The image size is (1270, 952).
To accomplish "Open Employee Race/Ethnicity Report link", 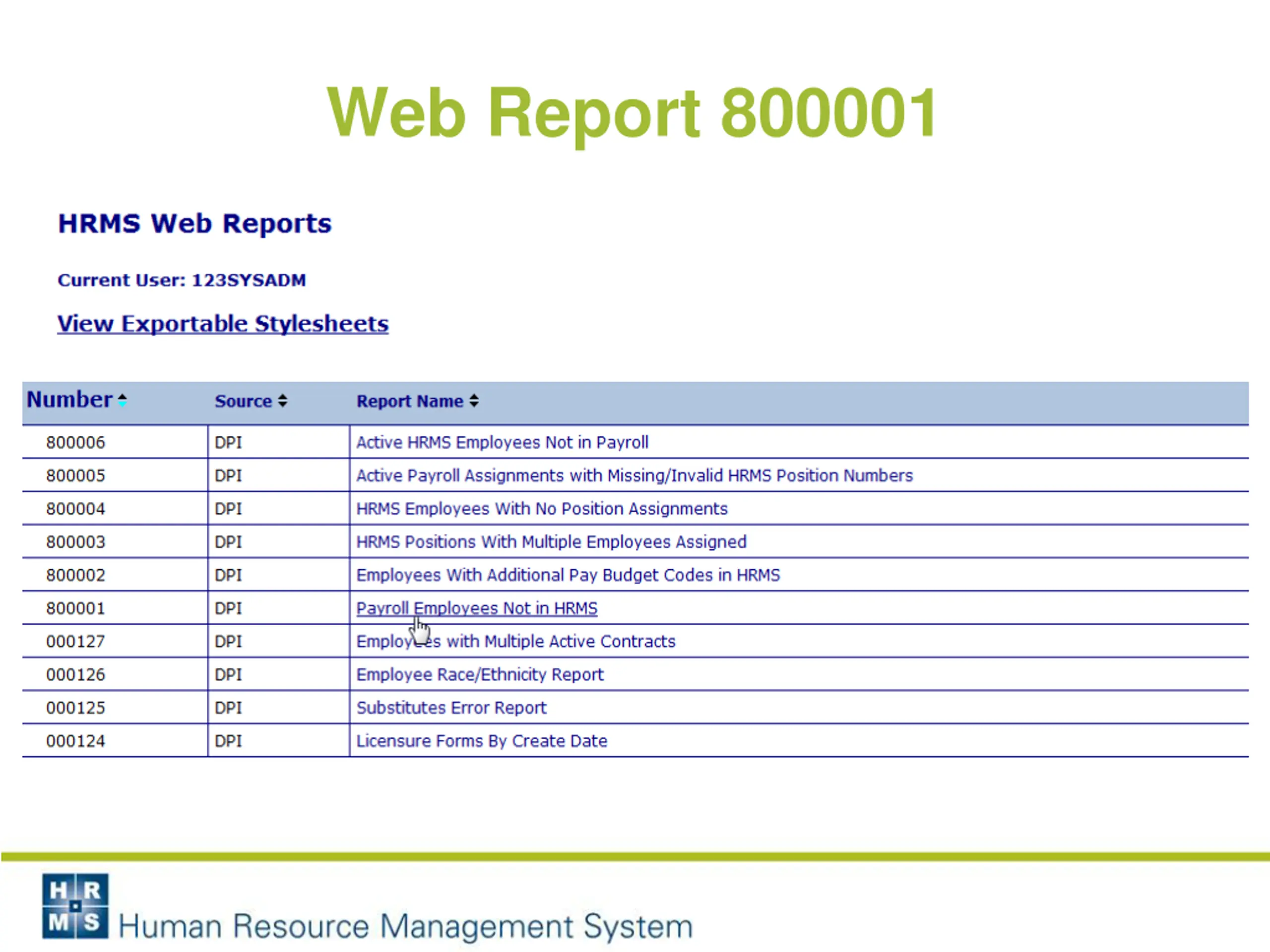I will click(480, 675).
